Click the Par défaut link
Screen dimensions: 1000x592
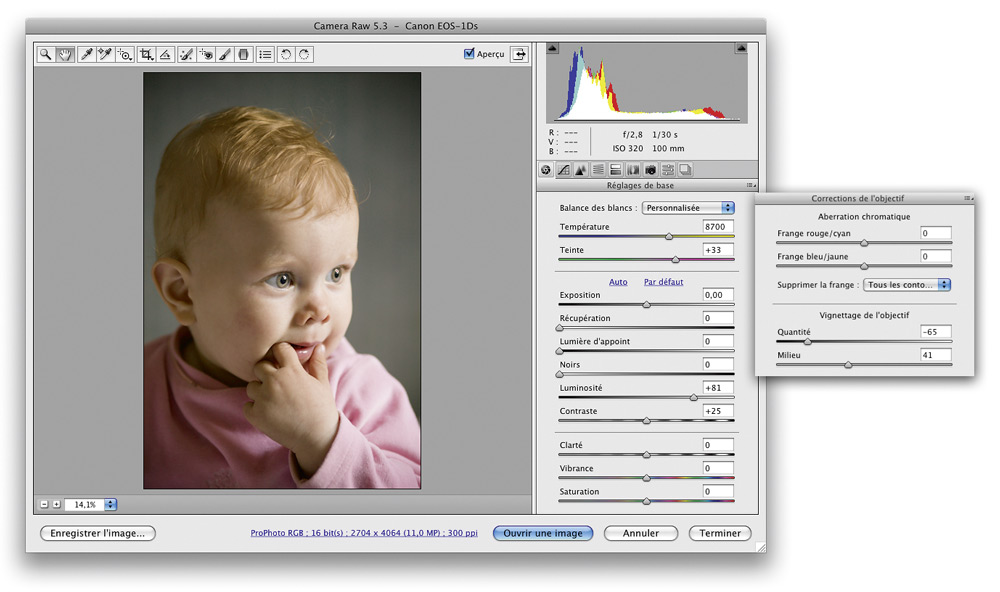[x=663, y=282]
